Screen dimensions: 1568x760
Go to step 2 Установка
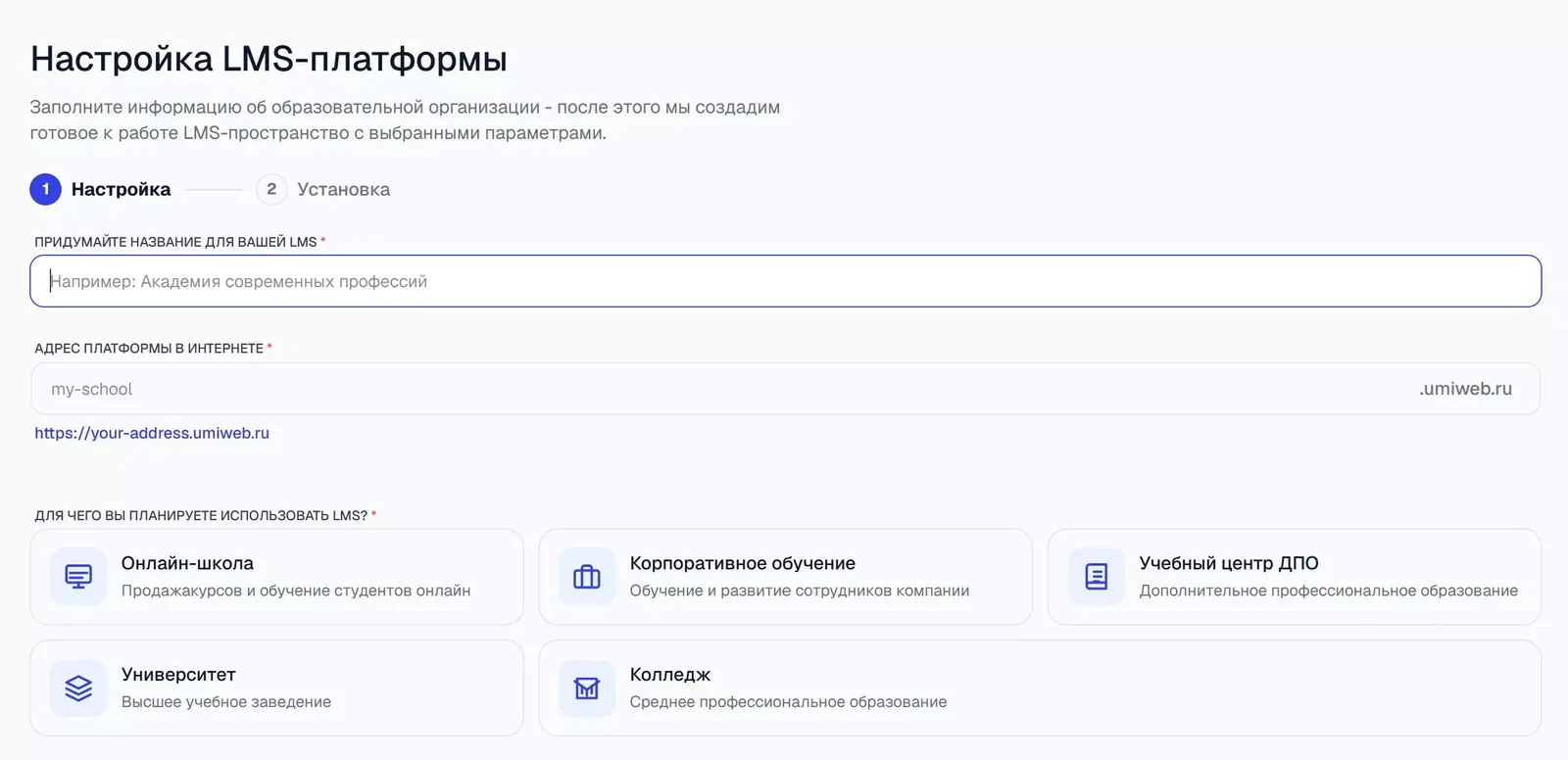323,189
